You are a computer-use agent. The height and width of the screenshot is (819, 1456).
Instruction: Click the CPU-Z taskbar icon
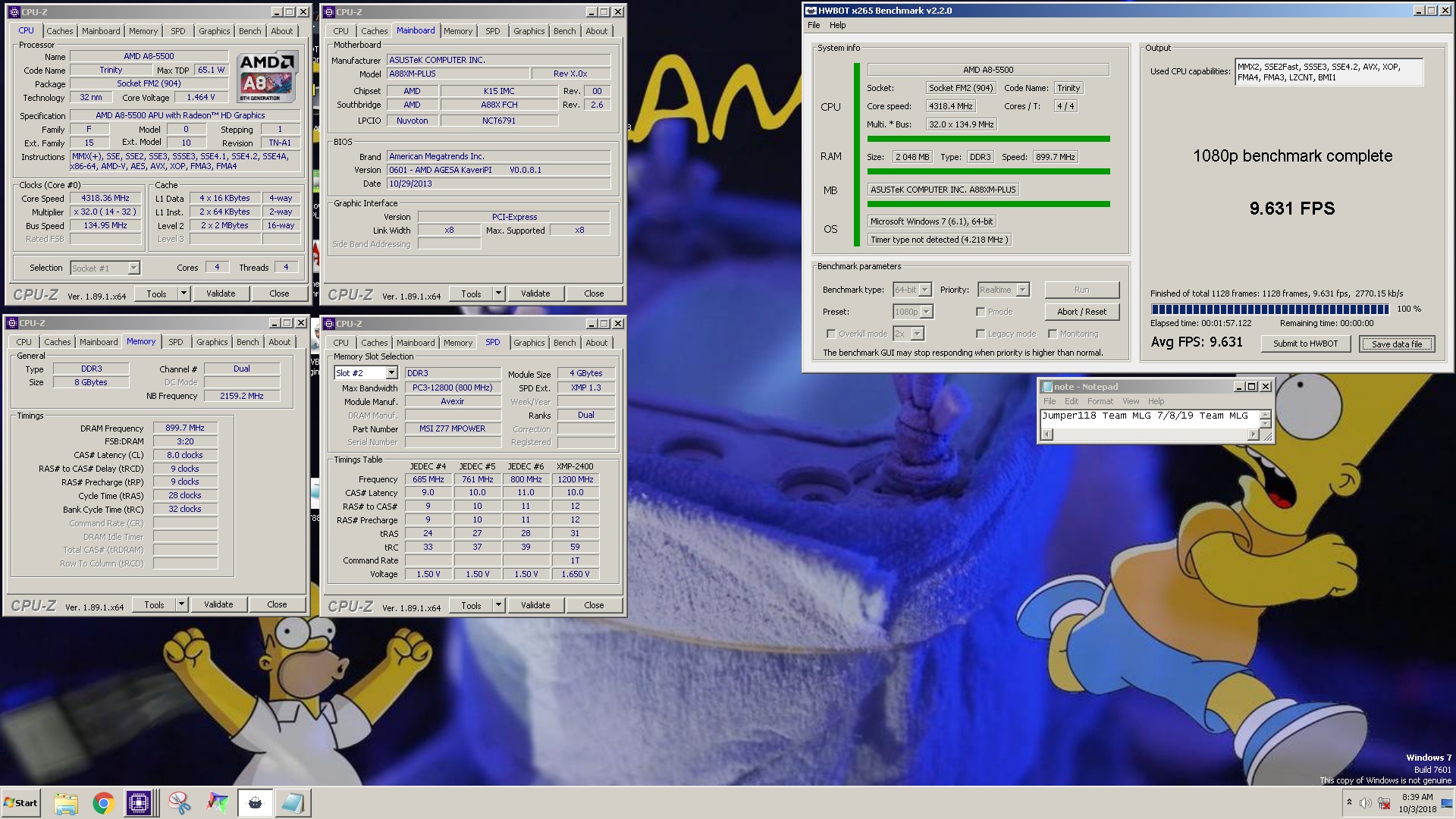coord(139,803)
